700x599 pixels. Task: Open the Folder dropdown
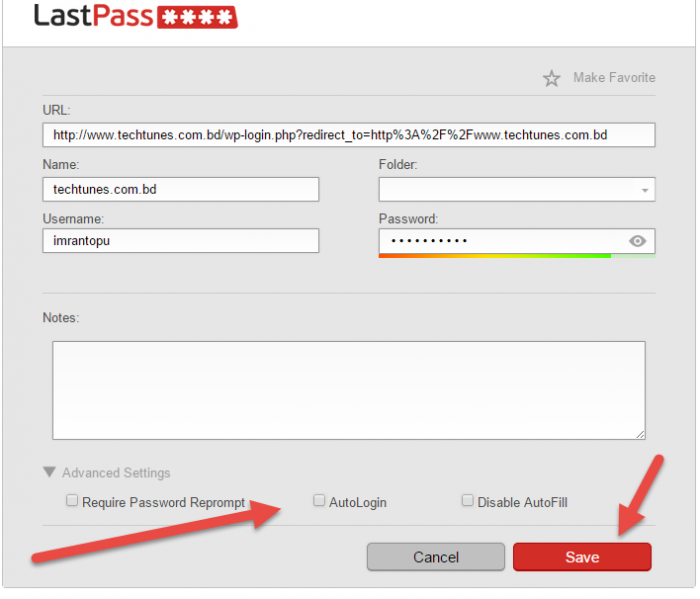pos(519,190)
